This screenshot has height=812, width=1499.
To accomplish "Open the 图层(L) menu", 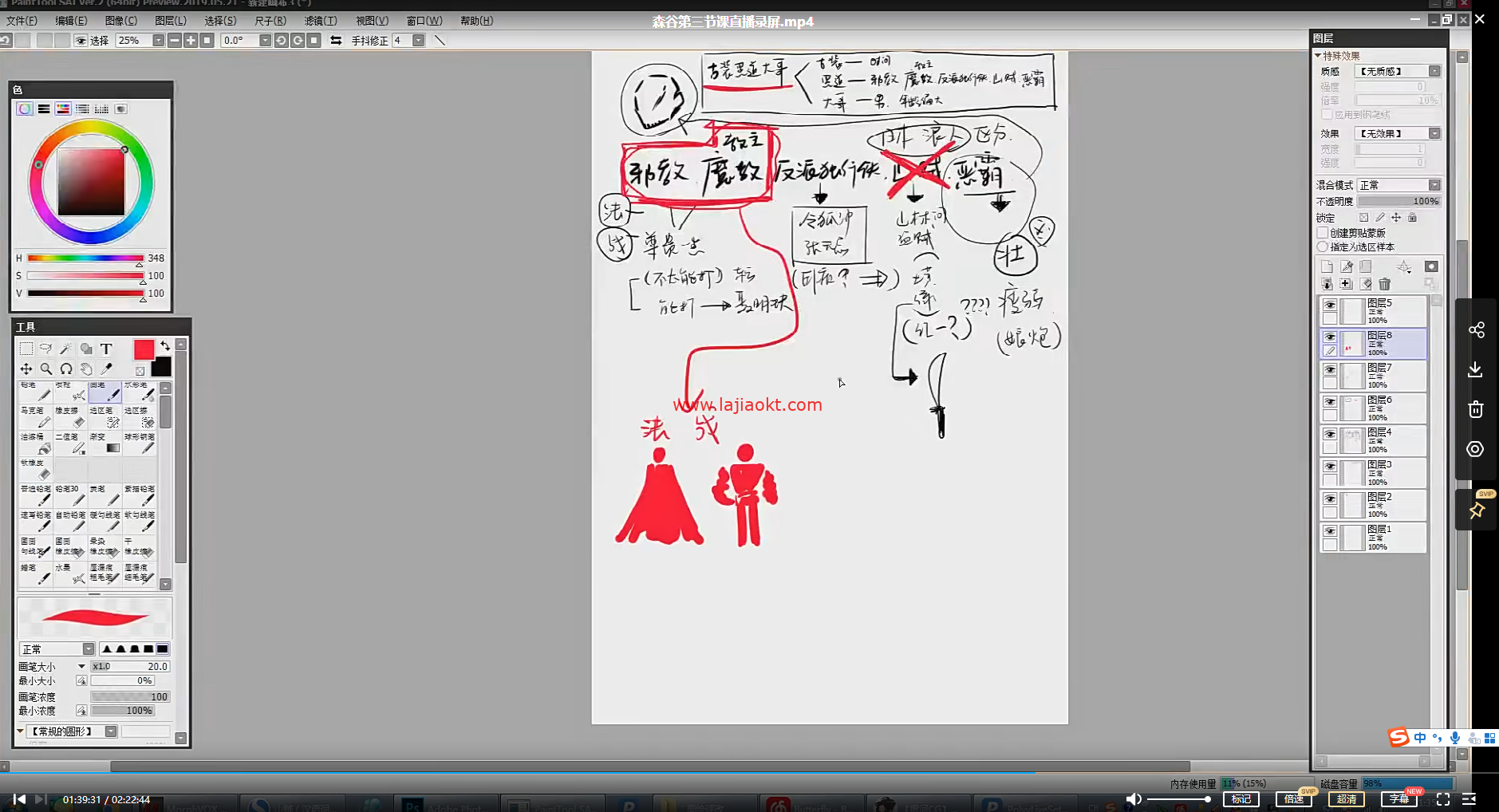I will (170, 21).
